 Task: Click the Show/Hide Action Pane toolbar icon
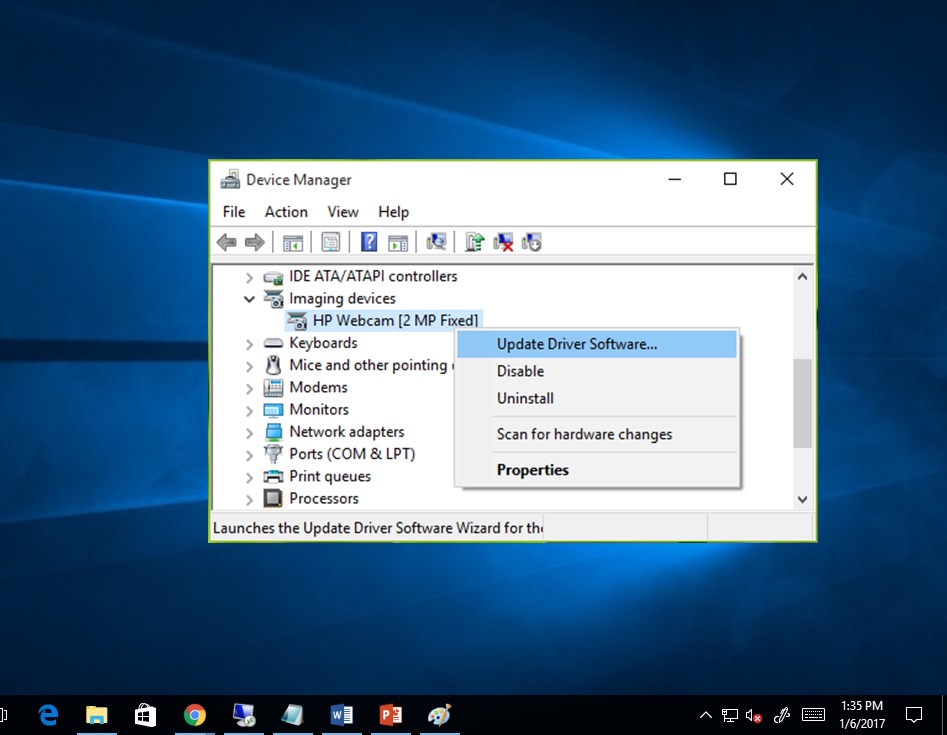(398, 243)
